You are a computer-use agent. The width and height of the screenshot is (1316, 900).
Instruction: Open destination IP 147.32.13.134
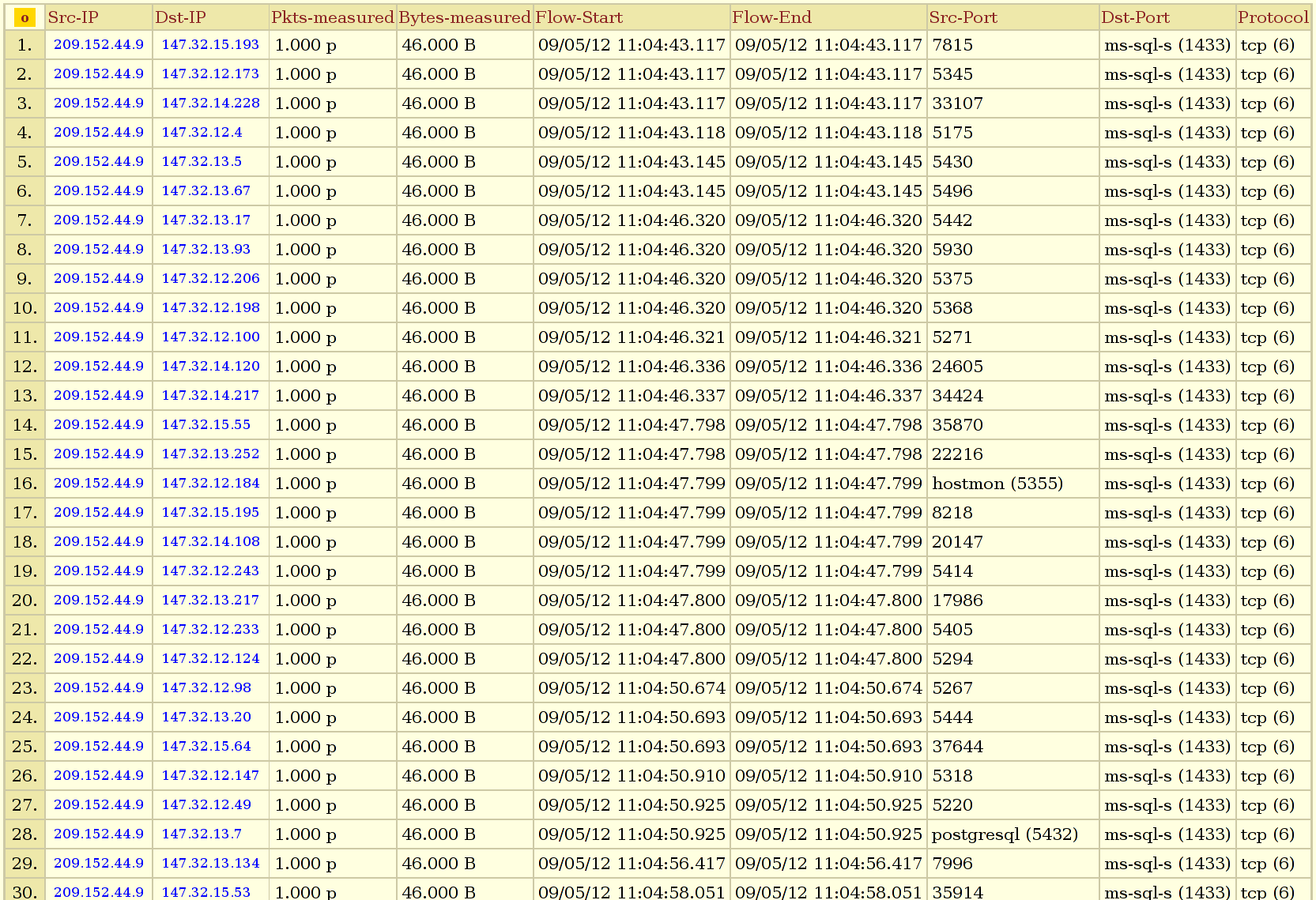click(x=210, y=863)
